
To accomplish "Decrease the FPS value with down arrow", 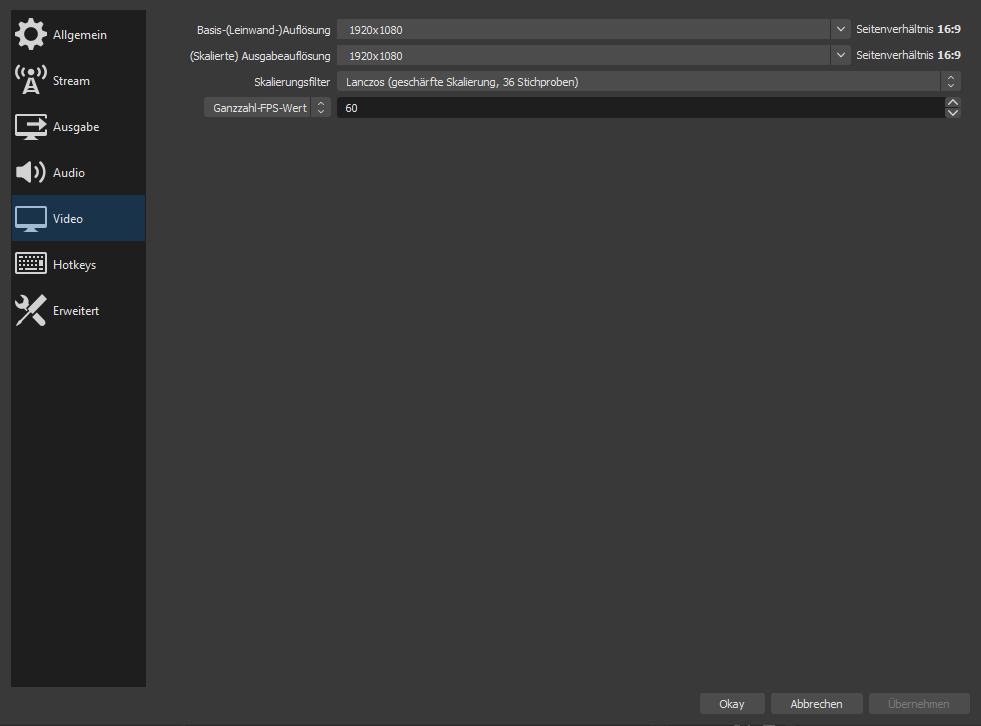I will pyautogui.click(x=952, y=113).
